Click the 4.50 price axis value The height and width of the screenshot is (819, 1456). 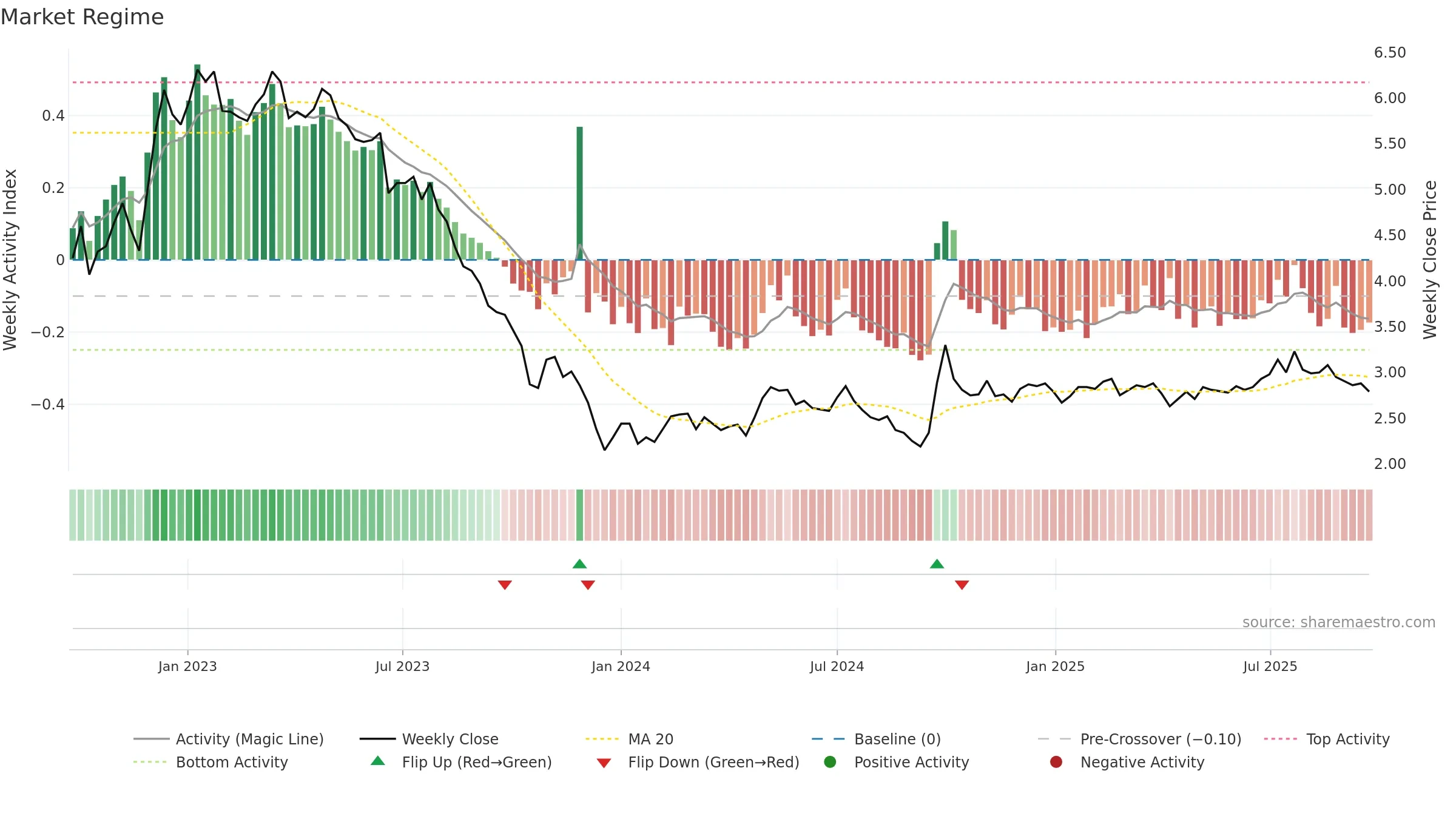(x=1390, y=235)
